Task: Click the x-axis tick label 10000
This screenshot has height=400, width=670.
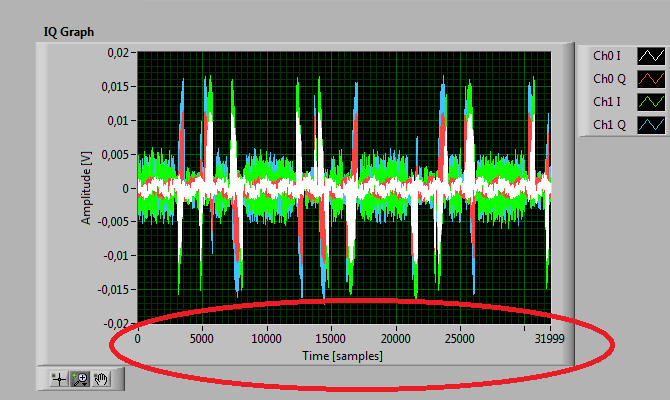Action: point(266,339)
